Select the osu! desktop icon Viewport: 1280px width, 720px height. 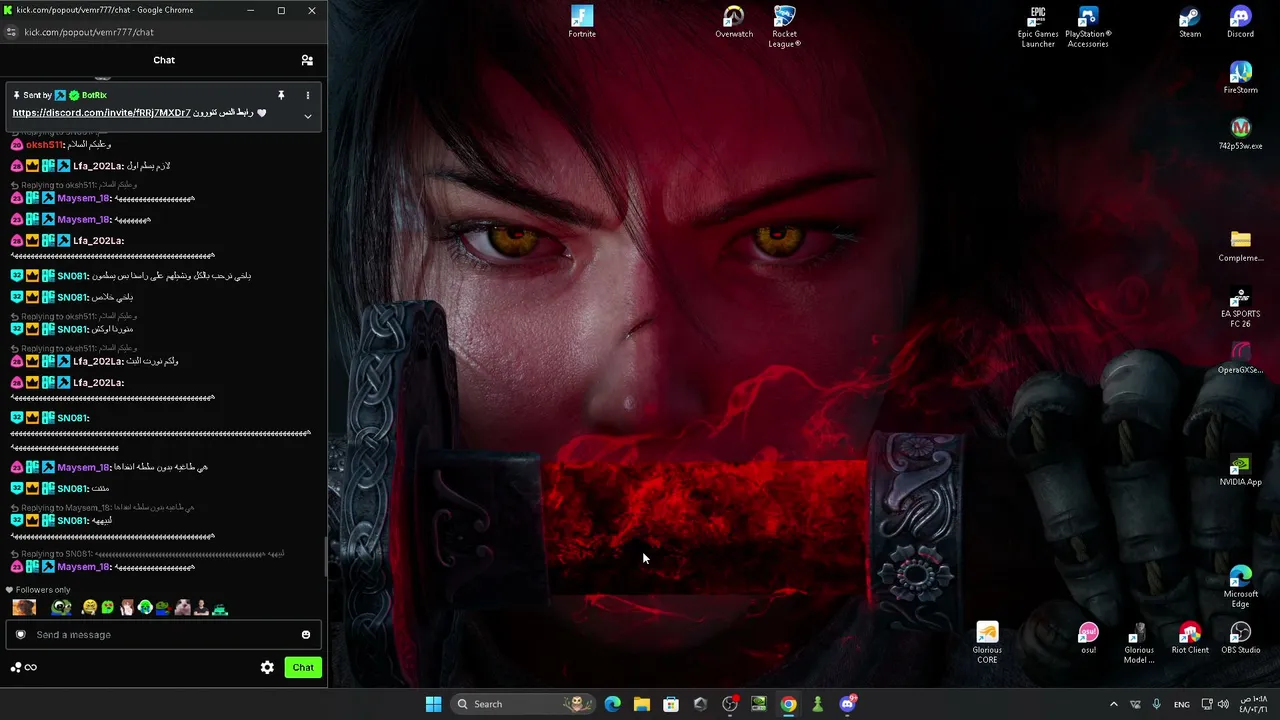pyautogui.click(x=1088, y=638)
